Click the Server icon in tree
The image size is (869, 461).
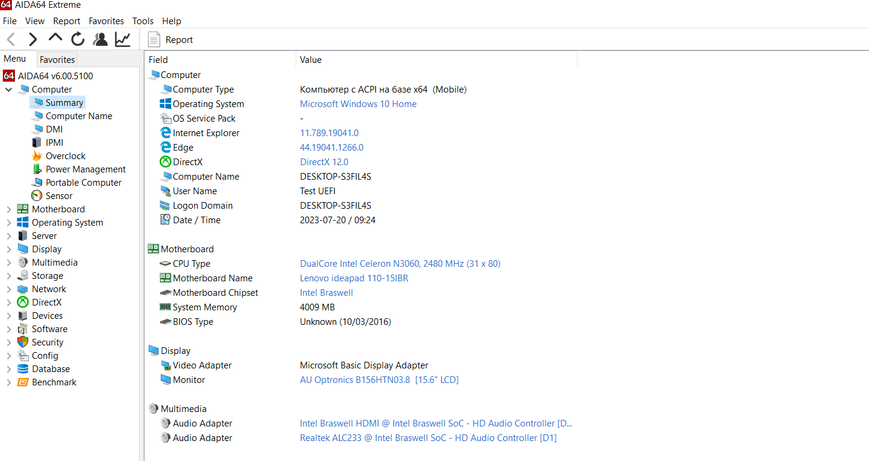click(23, 235)
